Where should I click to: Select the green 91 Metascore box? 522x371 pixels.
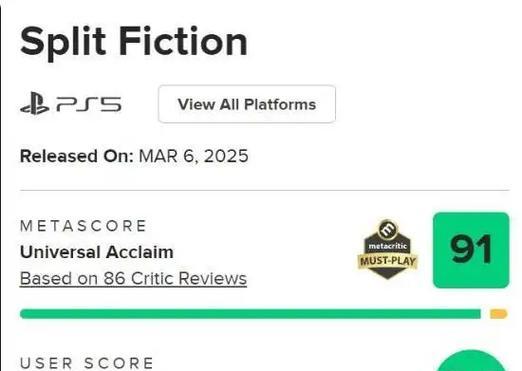[x=471, y=250]
